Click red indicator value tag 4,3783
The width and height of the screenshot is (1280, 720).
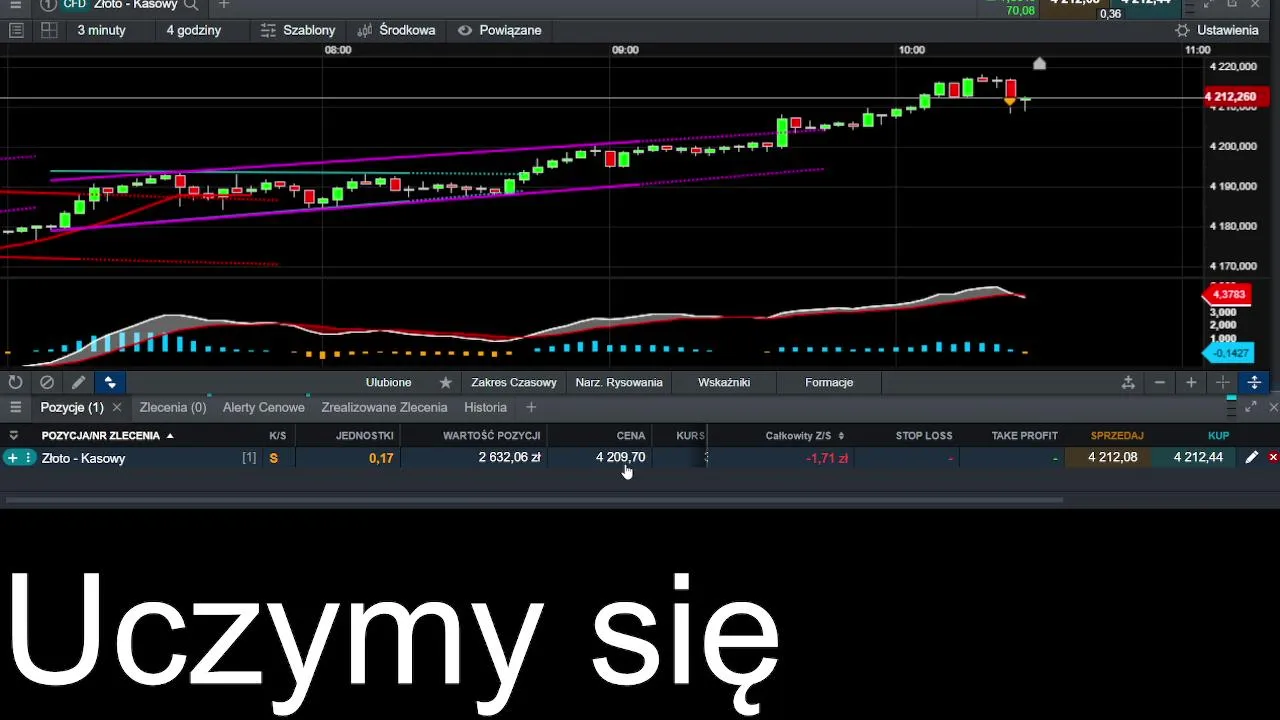(x=1228, y=294)
